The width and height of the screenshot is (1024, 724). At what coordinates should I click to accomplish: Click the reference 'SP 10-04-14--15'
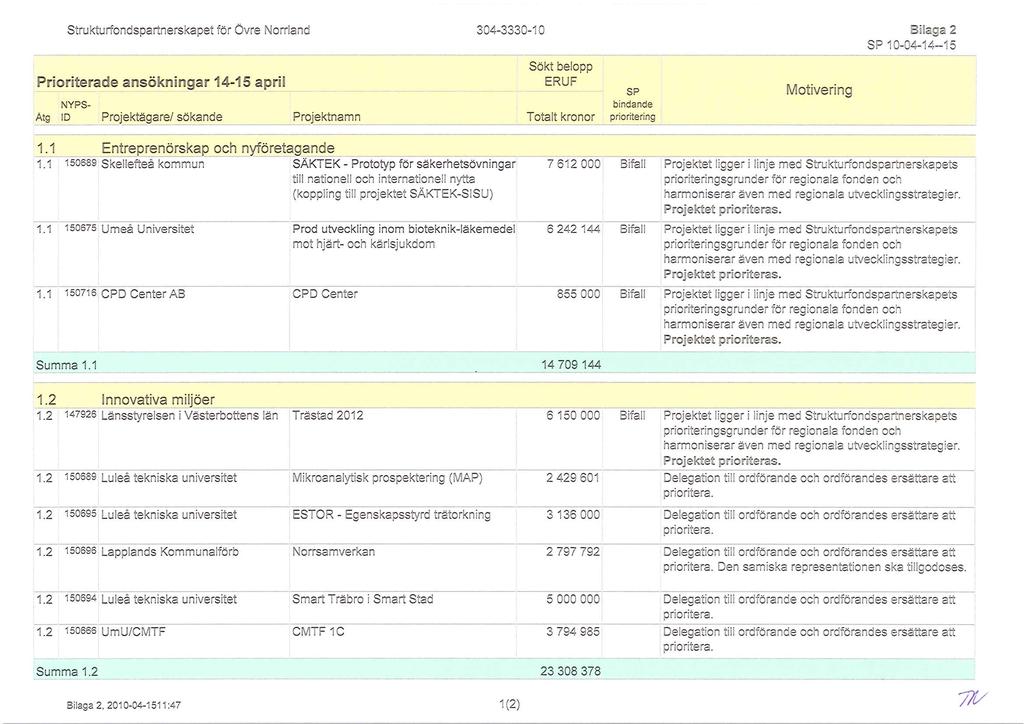point(912,45)
